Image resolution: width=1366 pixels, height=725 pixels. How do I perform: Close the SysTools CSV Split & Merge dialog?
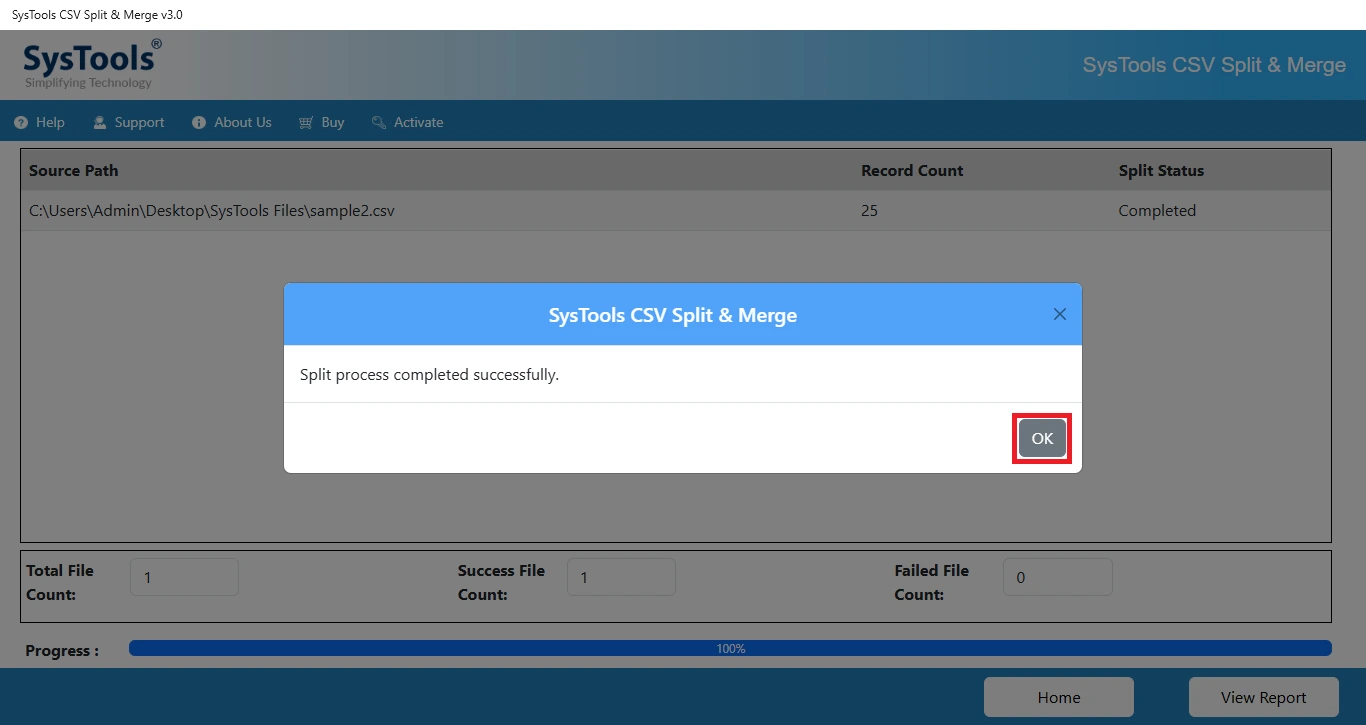tap(1060, 314)
